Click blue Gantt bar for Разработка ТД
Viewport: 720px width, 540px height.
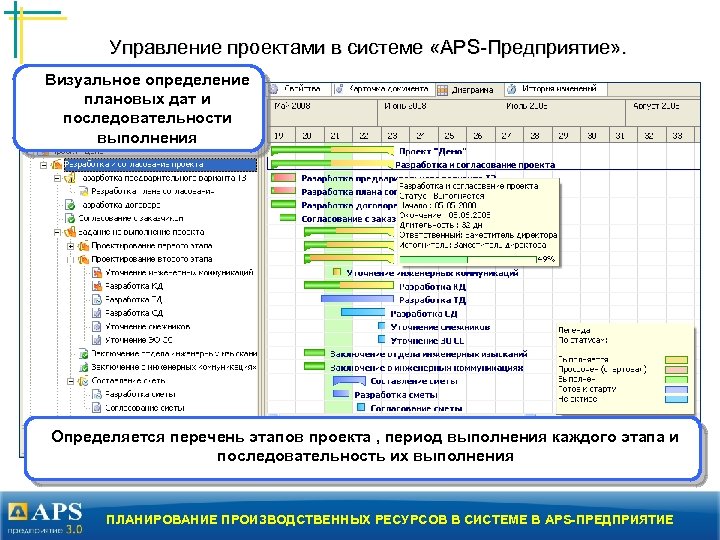point(357,299)
